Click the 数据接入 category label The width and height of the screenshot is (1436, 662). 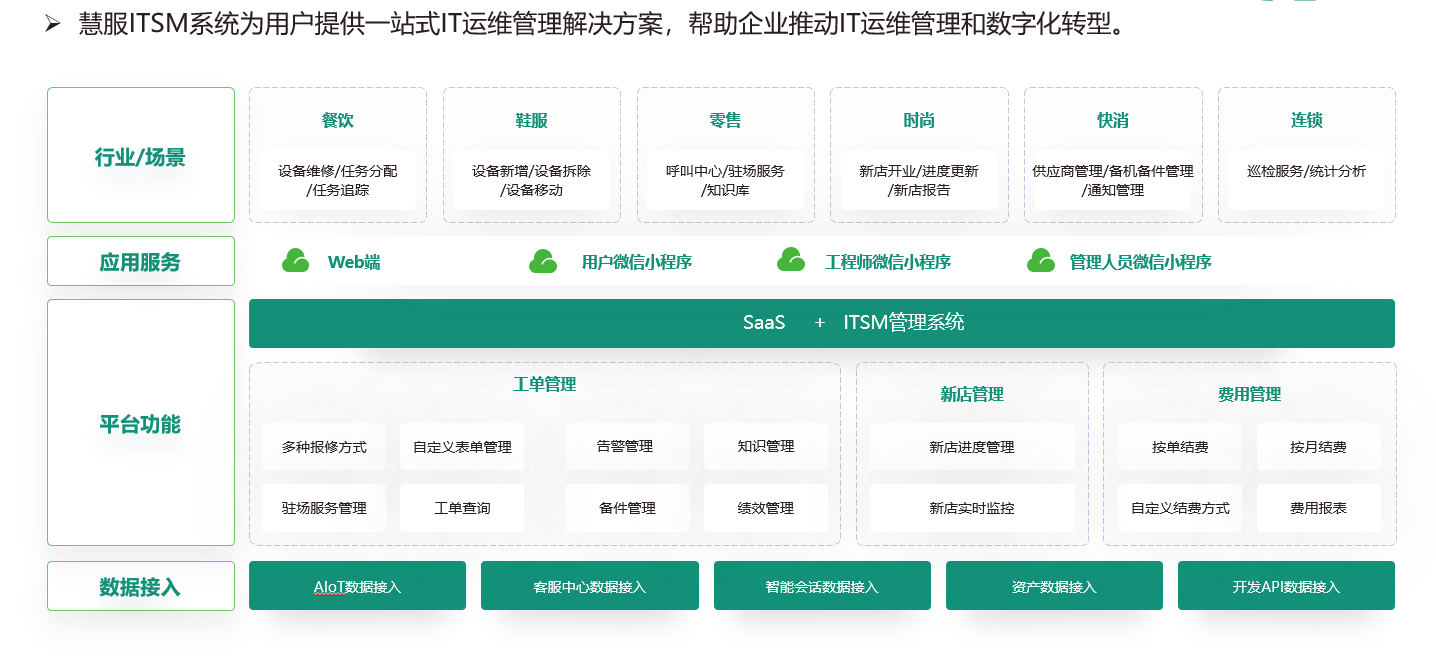point(140,587)
